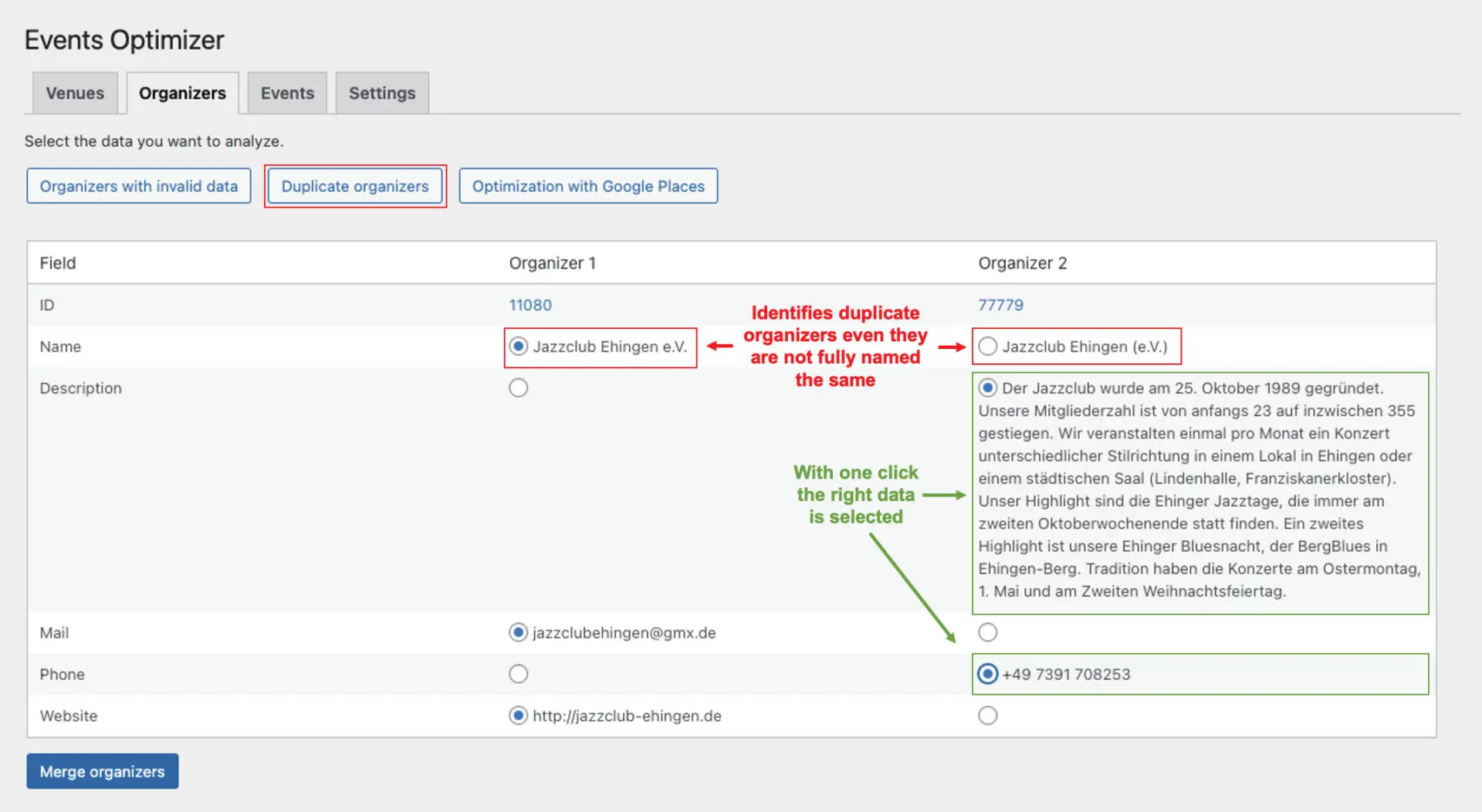Select empty Website radio for Organizer 2

pos(988,716)
